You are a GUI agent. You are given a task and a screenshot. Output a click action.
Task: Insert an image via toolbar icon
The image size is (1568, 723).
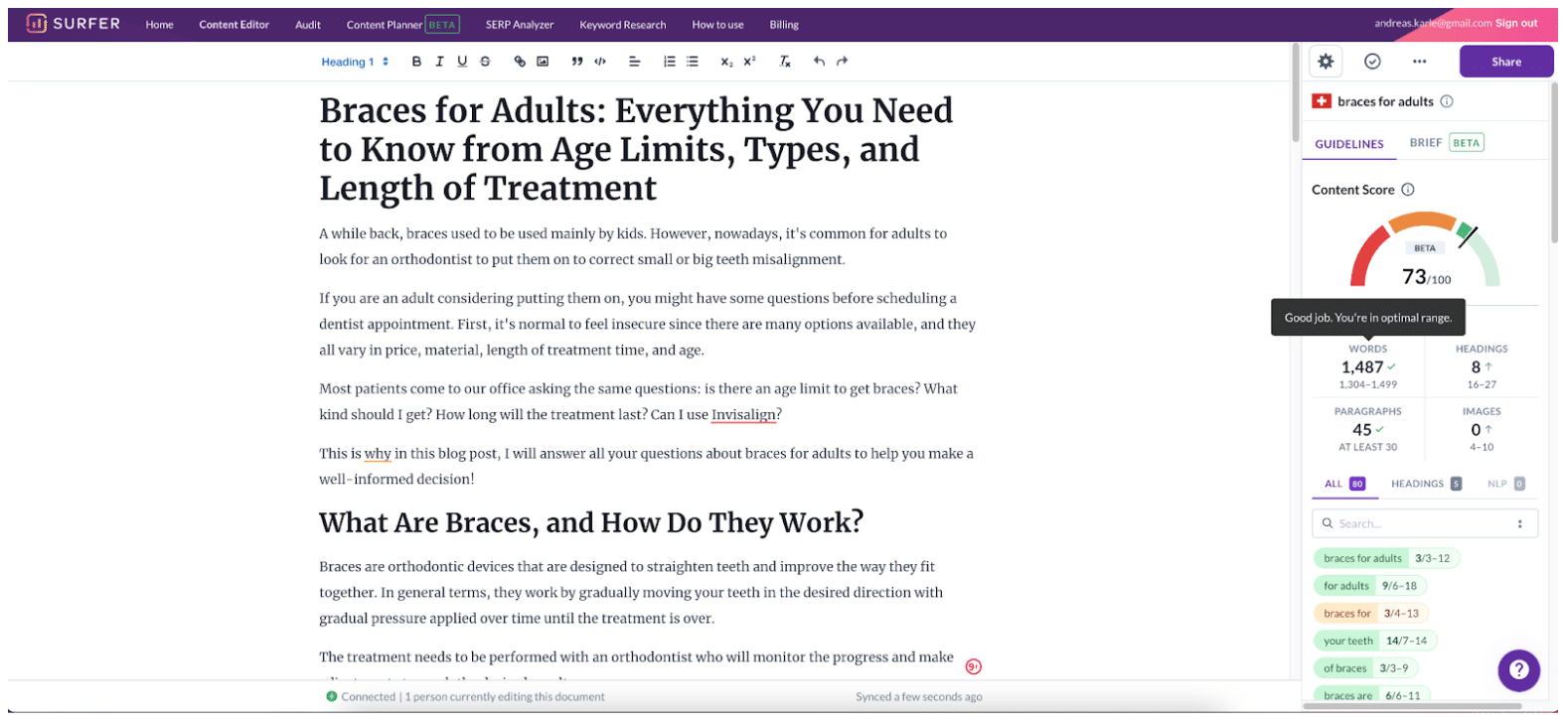543,62
